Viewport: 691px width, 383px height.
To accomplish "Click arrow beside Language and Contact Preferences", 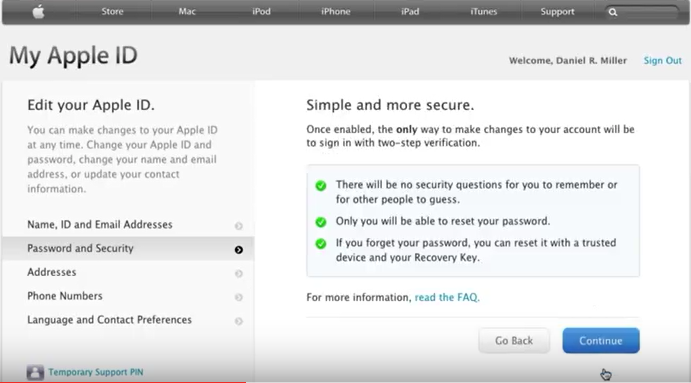I will click(x=238, y=321).
